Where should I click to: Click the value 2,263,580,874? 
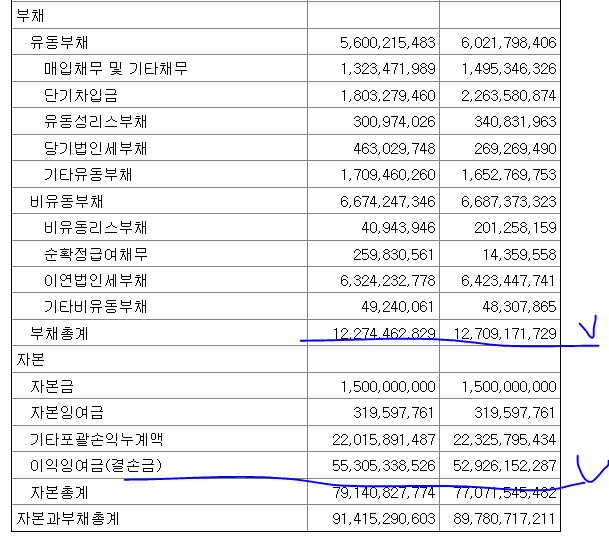pos(508,95)
